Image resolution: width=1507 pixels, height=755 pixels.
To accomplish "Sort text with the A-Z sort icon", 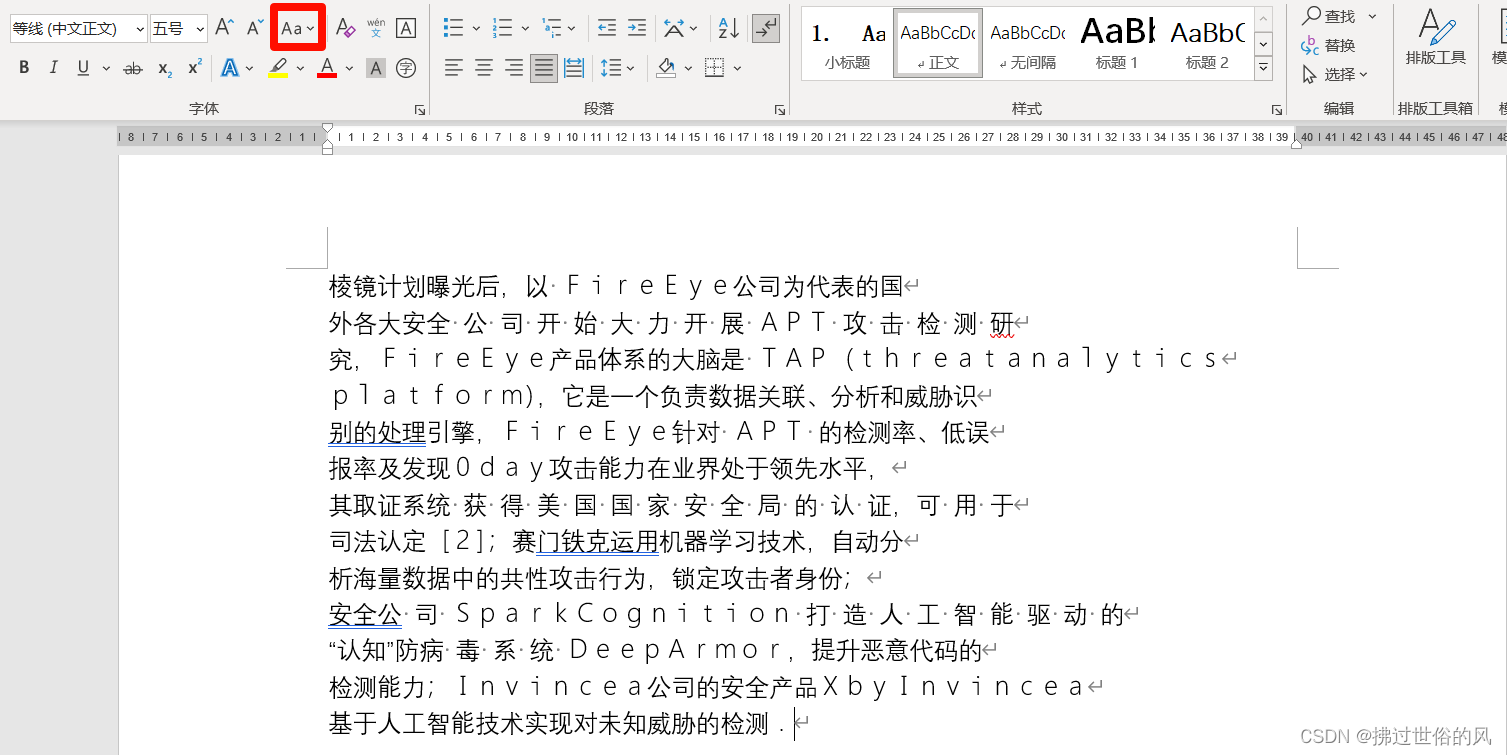I will (730, 28).
